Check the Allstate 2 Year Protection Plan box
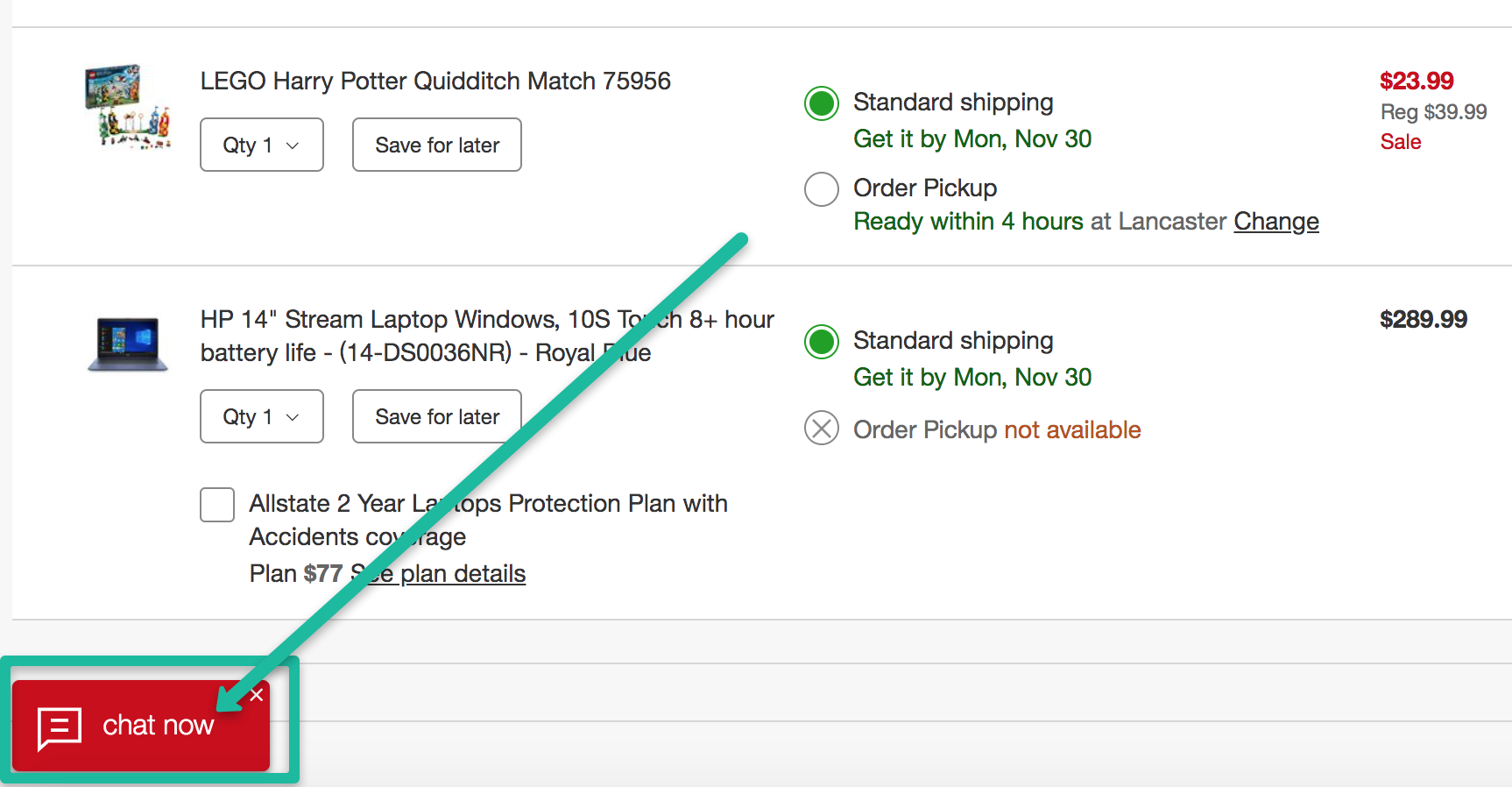Viewport: 1512px width, 787px height. click(x=217, y=505)
